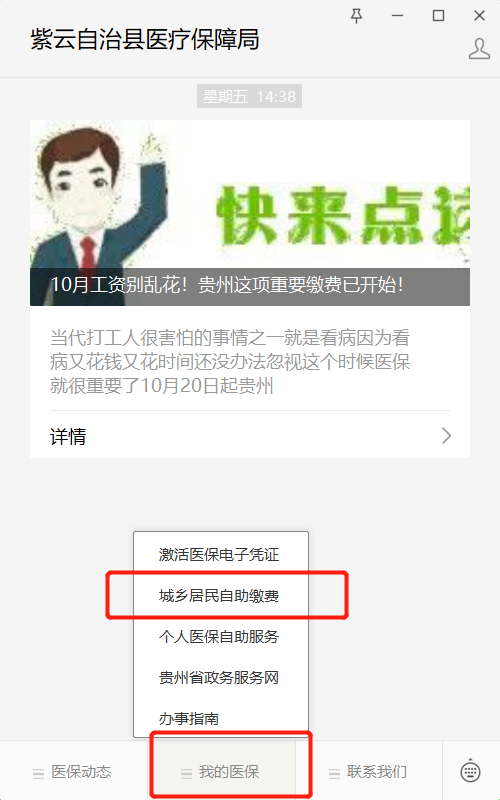
Task: Close the chat window
Action: pos(479,16)
